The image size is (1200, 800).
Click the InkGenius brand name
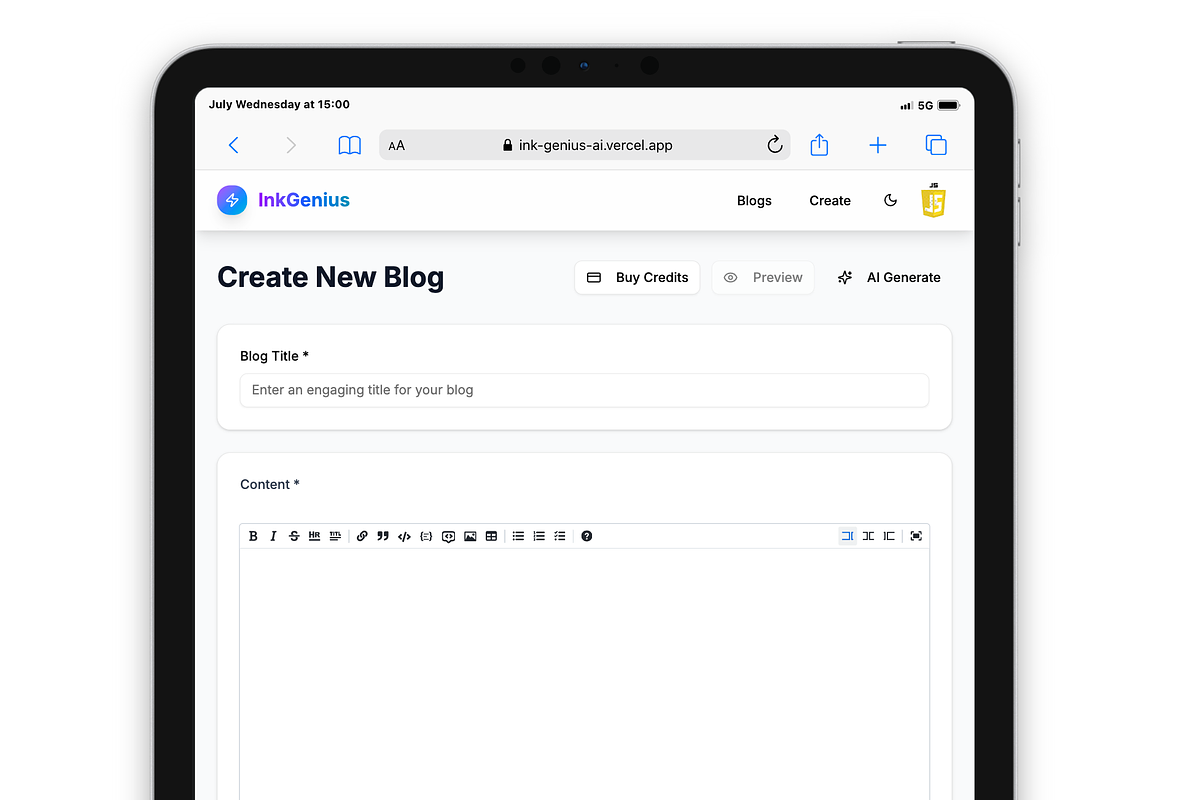coord(304,200)
